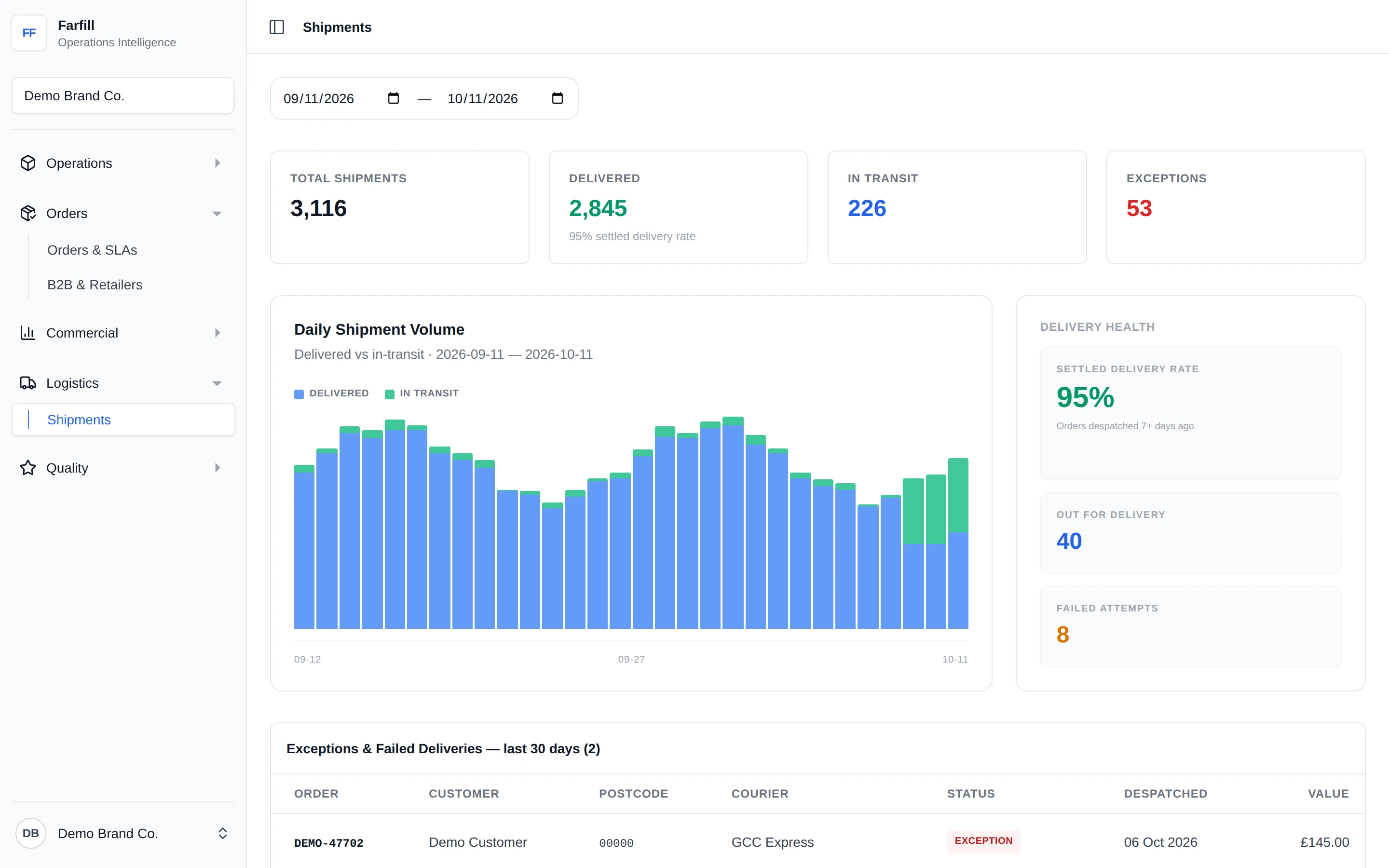1389x868 pixels.
Task: Click the Logistics truck icon
Action: click(28, 383)
